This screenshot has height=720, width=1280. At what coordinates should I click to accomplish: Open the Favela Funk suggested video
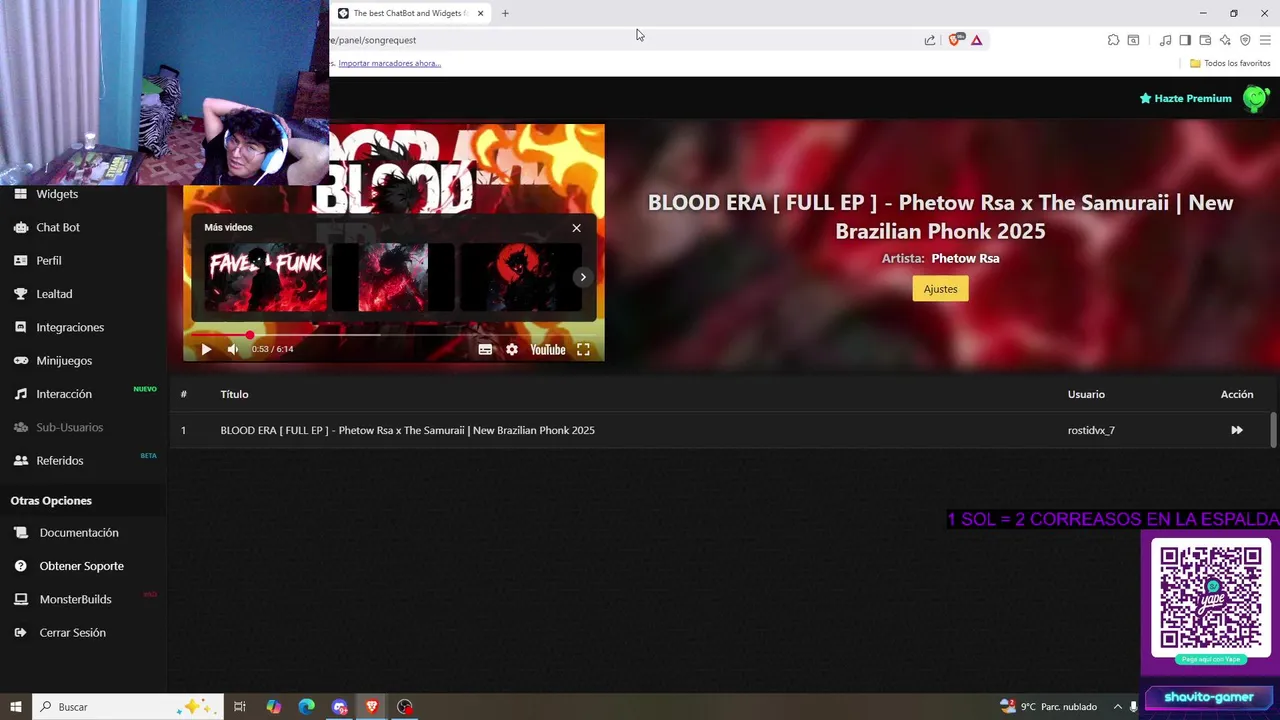click(266, 277)
